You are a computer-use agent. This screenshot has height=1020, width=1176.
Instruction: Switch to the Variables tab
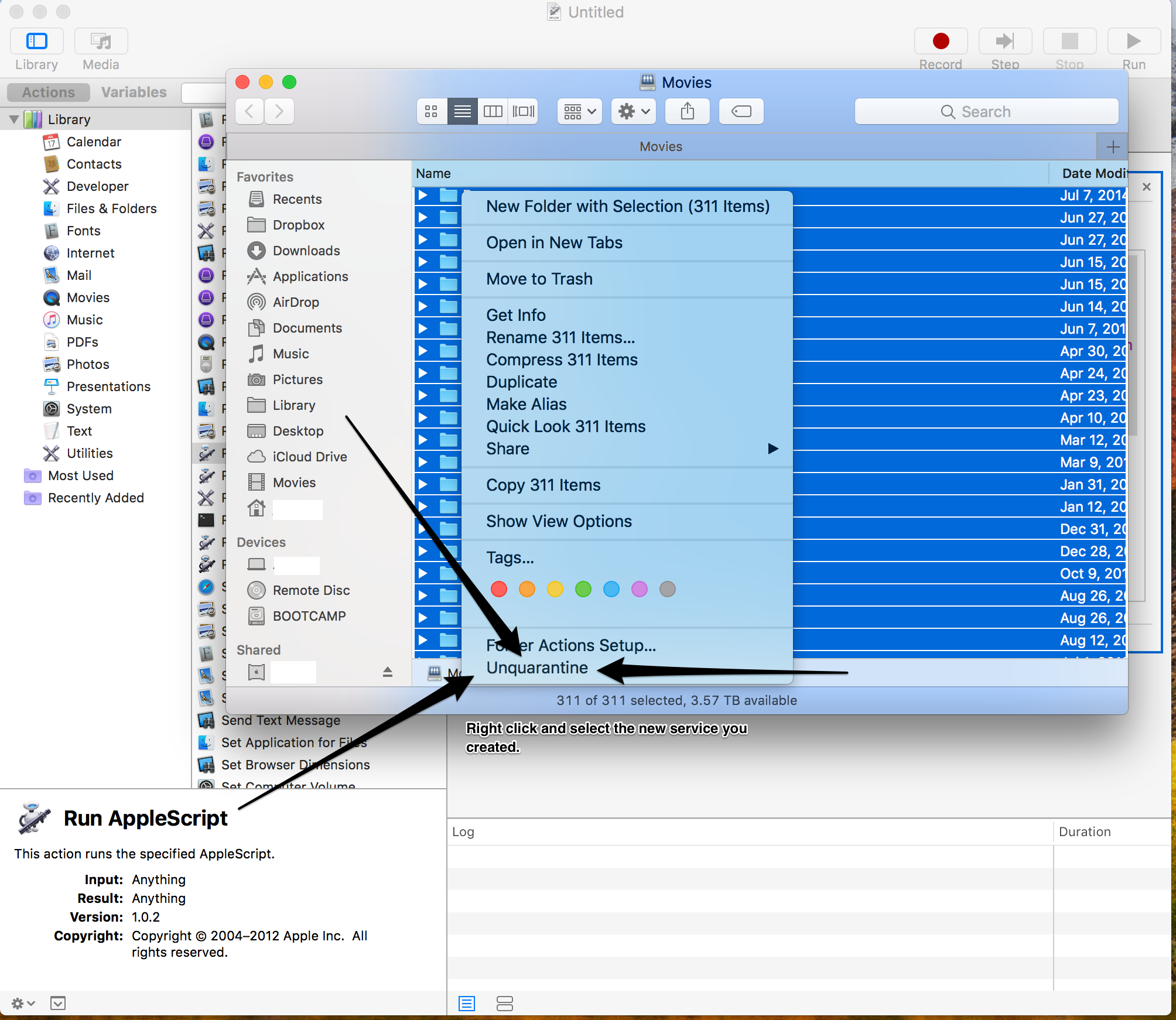pyautogui.click(x=134, y=93)
